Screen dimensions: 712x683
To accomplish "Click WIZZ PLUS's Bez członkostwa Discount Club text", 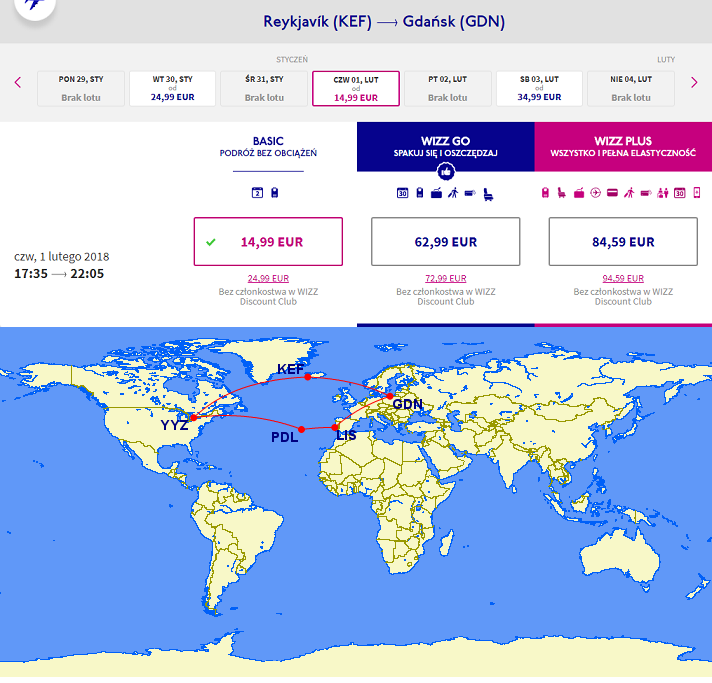I will (623, 297).
